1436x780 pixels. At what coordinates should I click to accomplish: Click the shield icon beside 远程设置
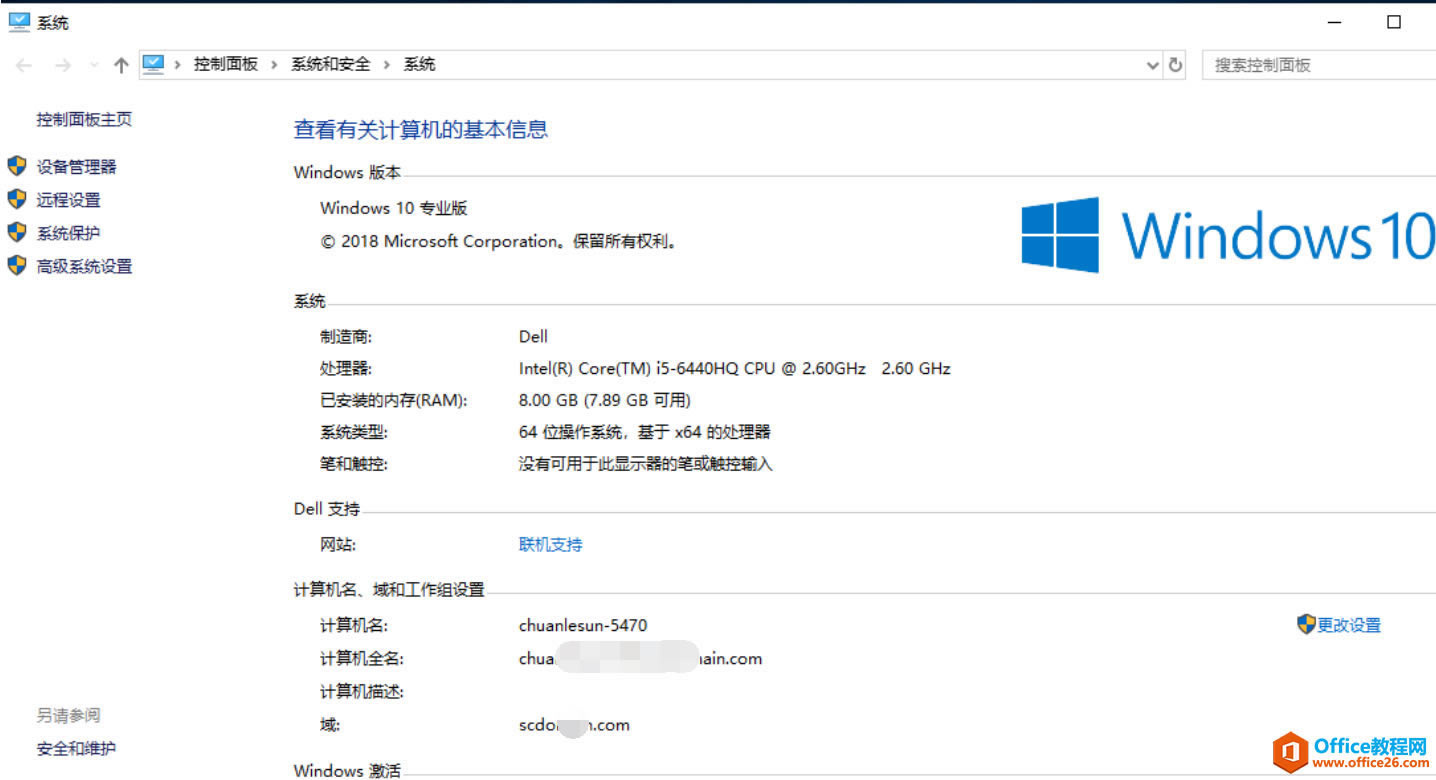tap(17, 199)
